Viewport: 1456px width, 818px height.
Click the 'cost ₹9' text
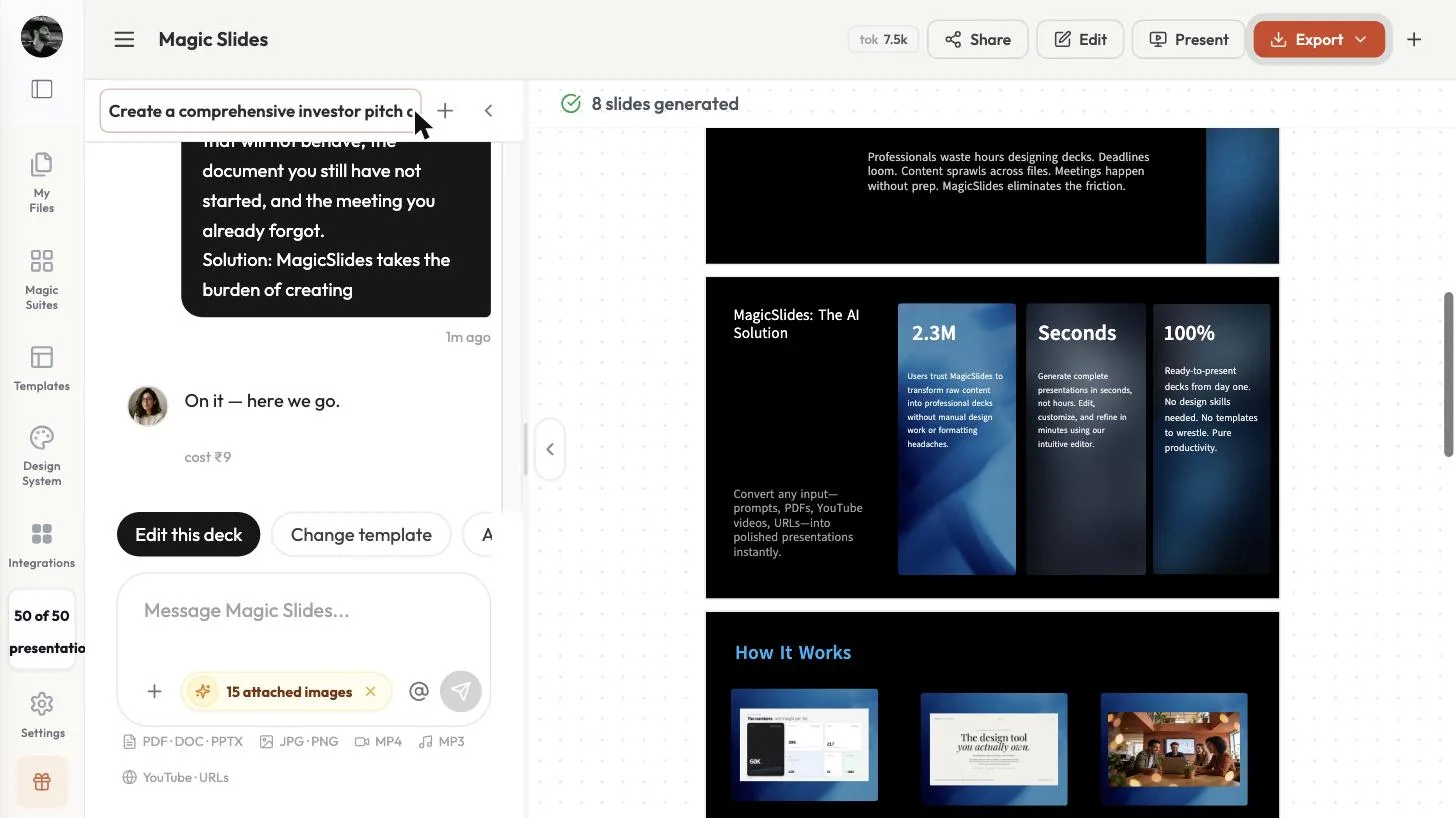[208, 457]
